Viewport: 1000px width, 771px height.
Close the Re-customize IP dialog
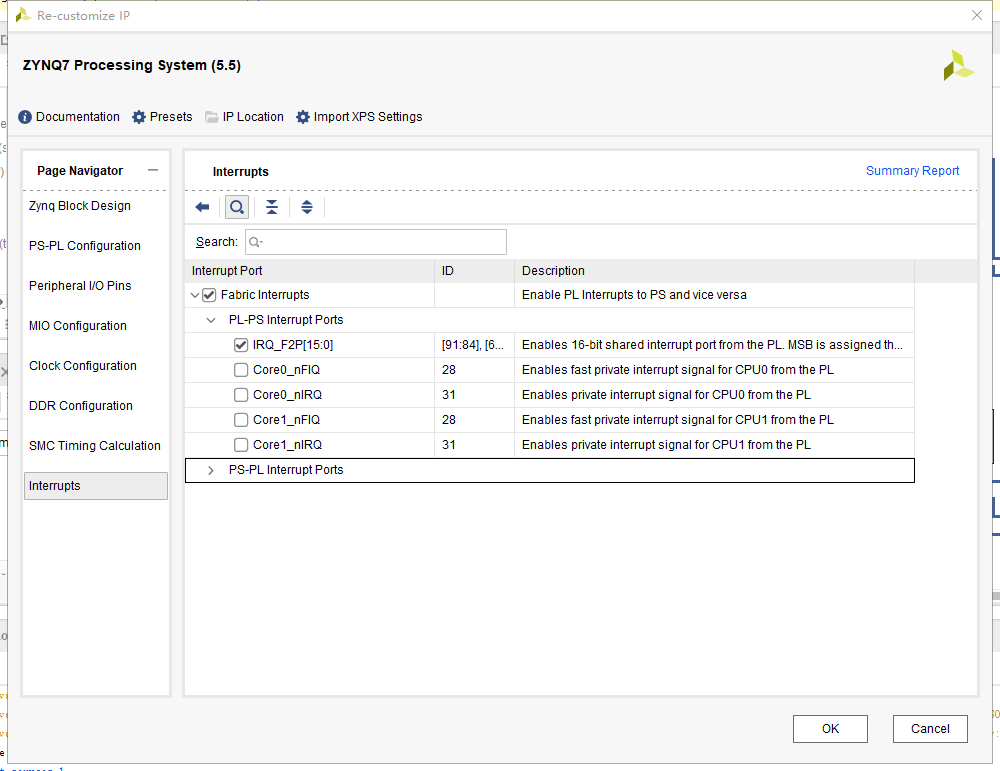(976, 15)
